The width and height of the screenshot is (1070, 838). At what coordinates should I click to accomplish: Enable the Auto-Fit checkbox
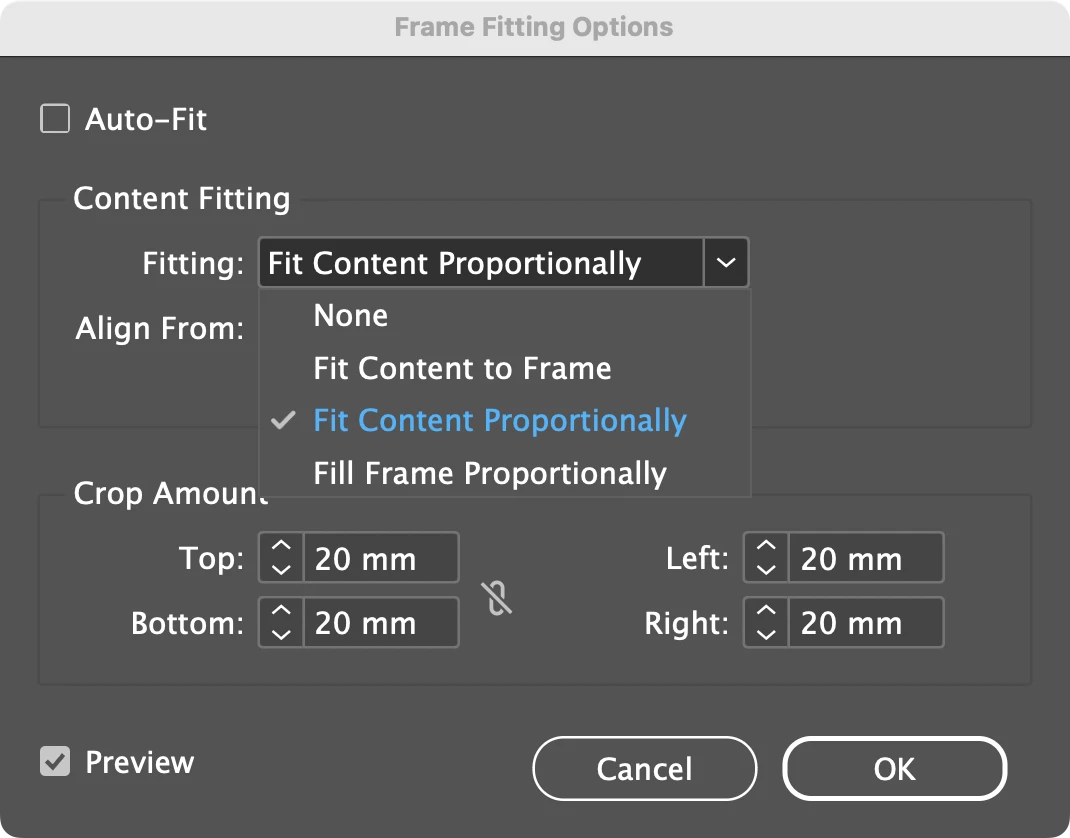click(x=55, y=120)
